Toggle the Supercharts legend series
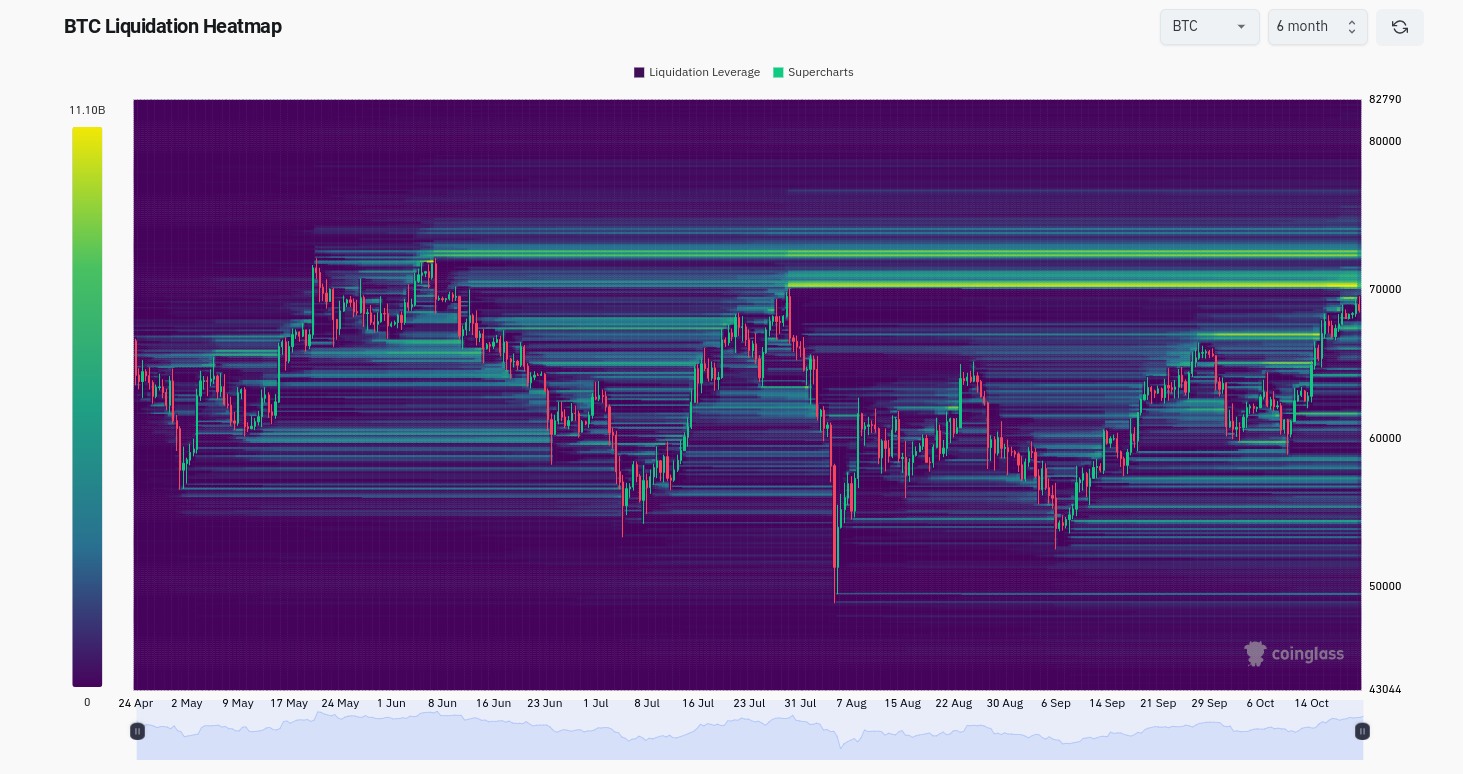 (820, 72)
